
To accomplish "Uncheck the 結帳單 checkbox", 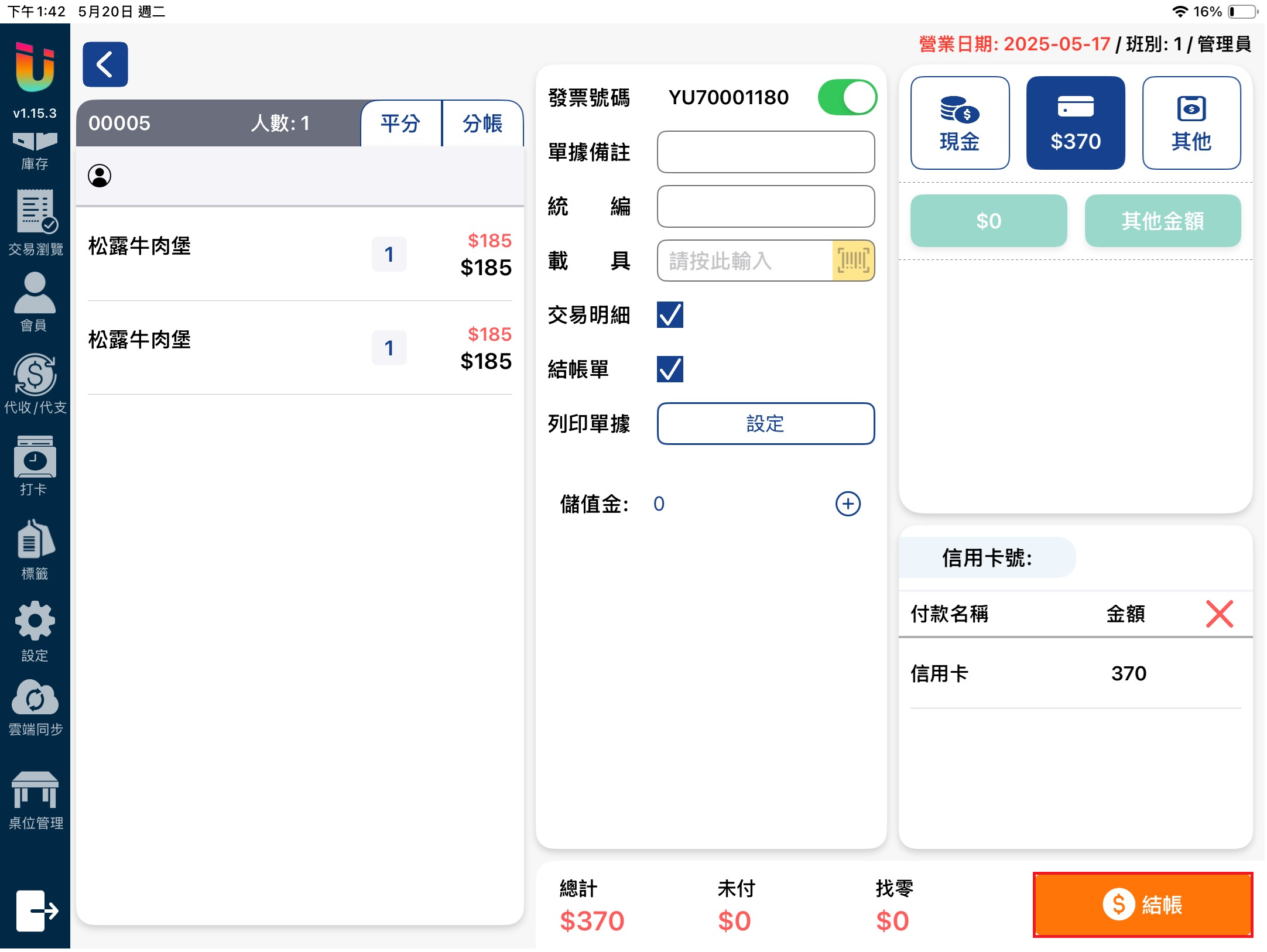I will click(x=670, y=369).
